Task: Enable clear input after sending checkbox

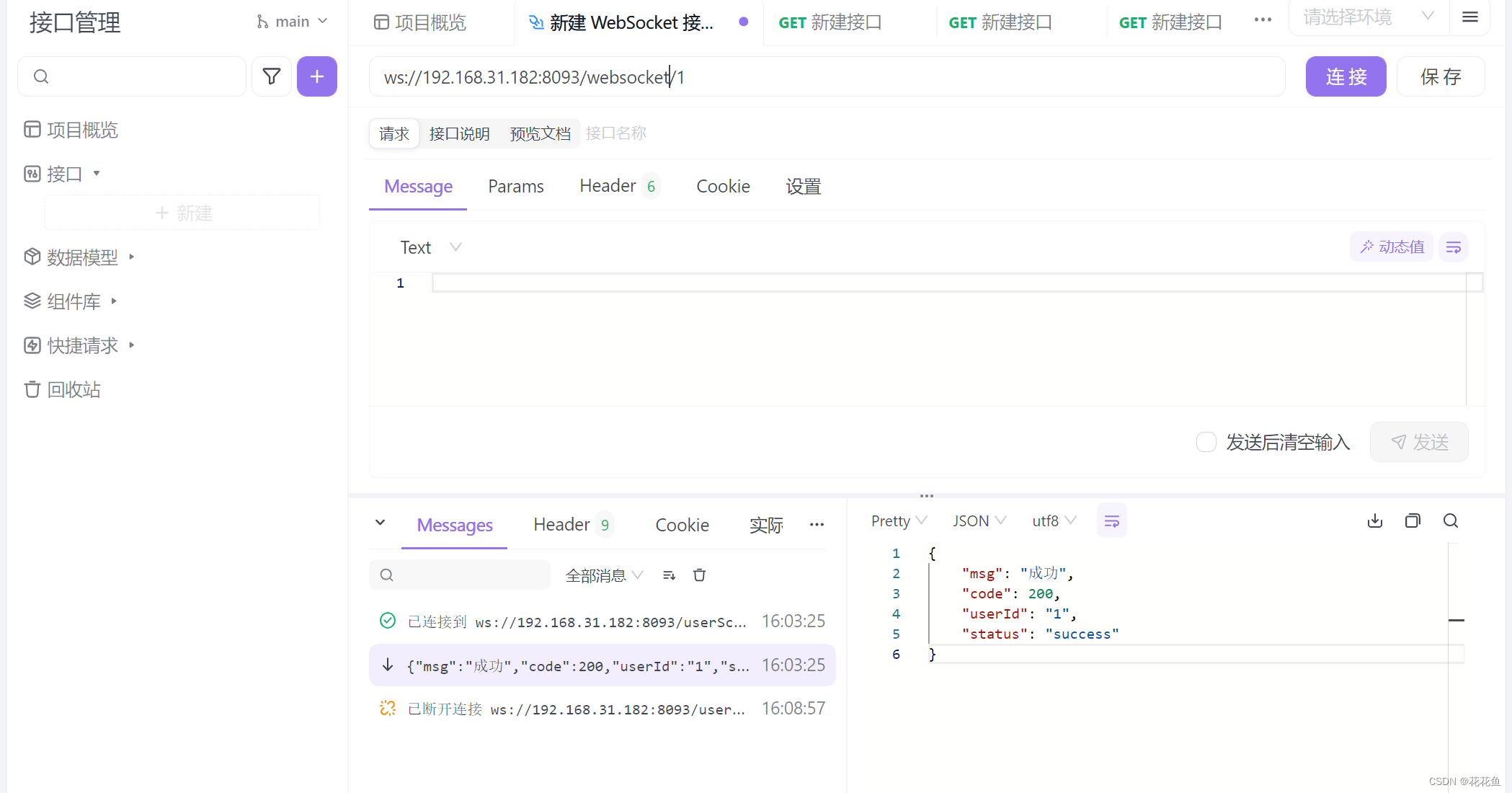Action: (x=1206, y=442)
